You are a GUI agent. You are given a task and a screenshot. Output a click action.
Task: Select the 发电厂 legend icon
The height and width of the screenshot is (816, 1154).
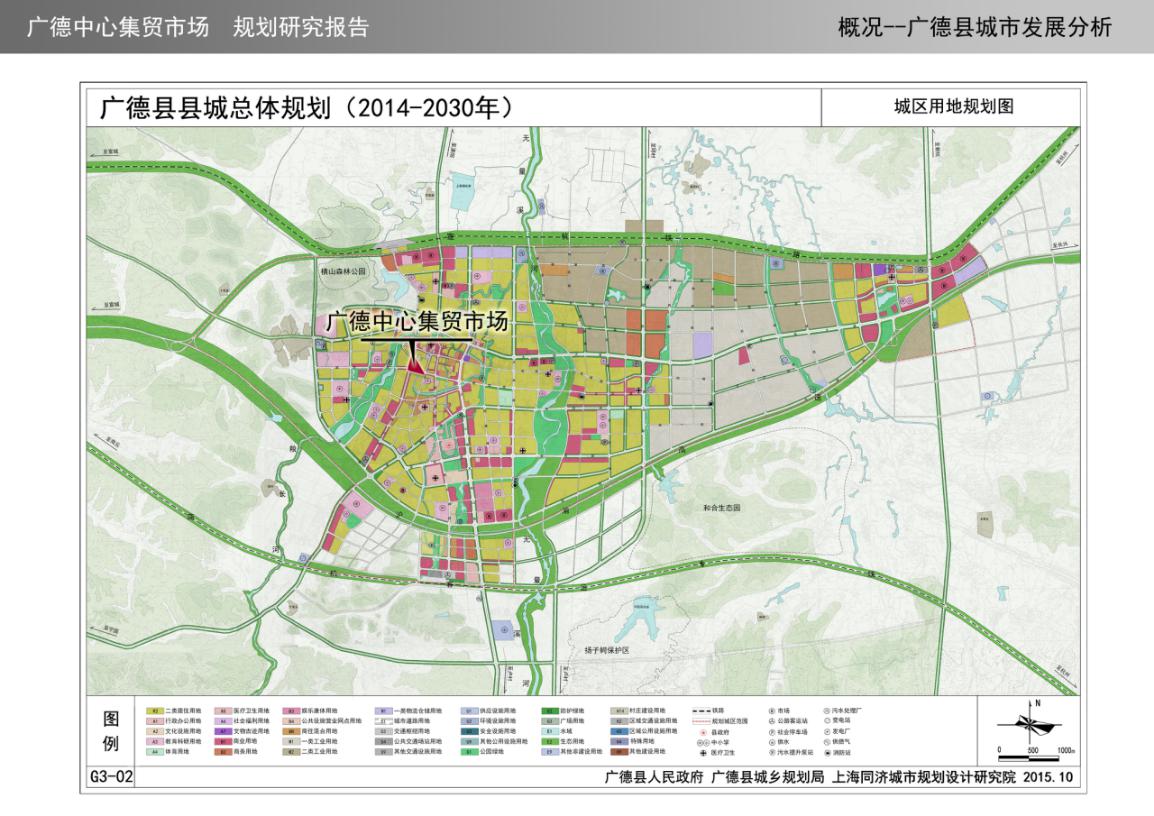[x=826, y=731]
